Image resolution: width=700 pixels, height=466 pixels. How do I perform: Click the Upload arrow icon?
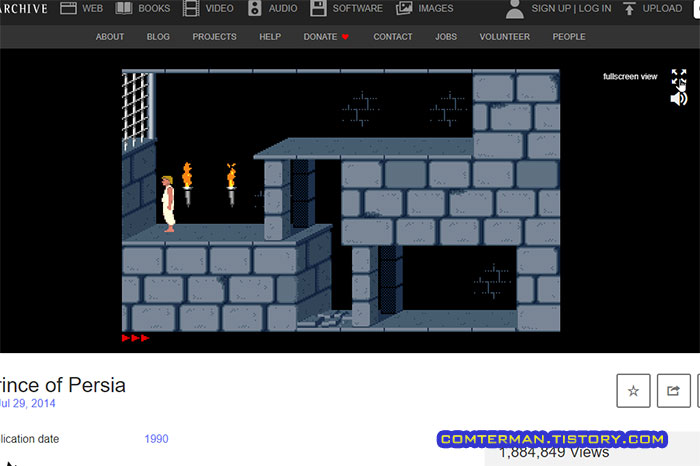coord(629,8)
